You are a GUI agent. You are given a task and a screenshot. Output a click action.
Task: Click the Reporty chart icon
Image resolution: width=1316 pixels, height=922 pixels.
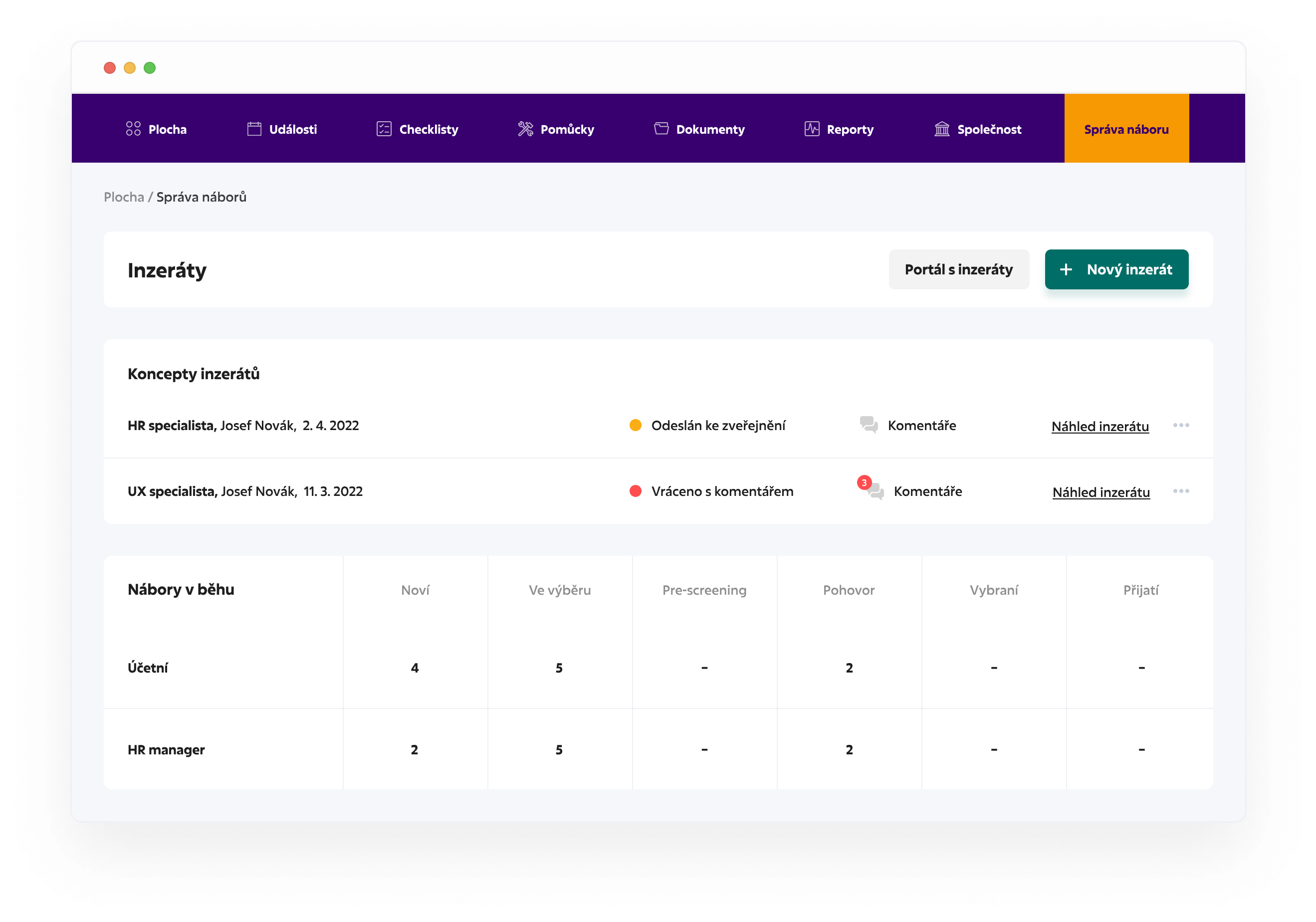812,129
